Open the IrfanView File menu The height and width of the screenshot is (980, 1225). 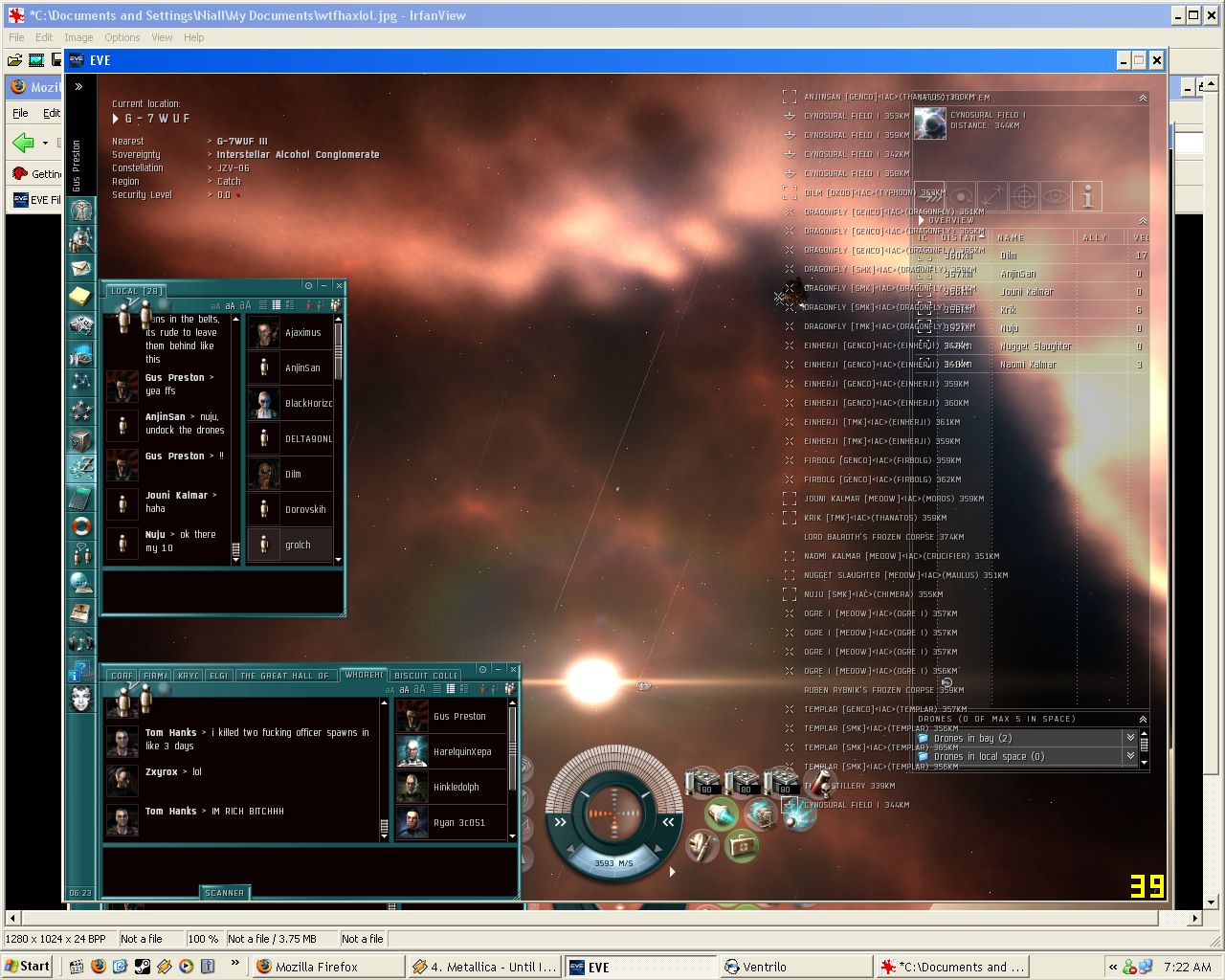(x=16, y=37)
